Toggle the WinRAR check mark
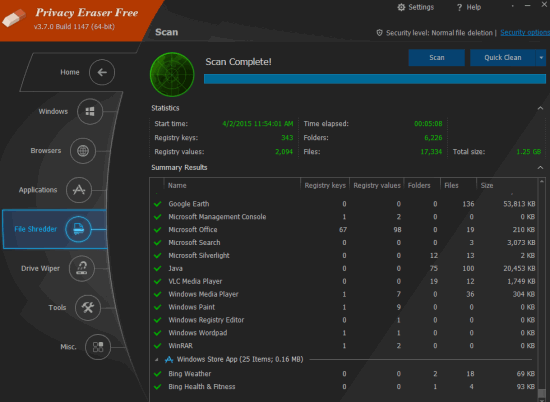The height and width of the screenshot is (402, 550). pos(157,346)
